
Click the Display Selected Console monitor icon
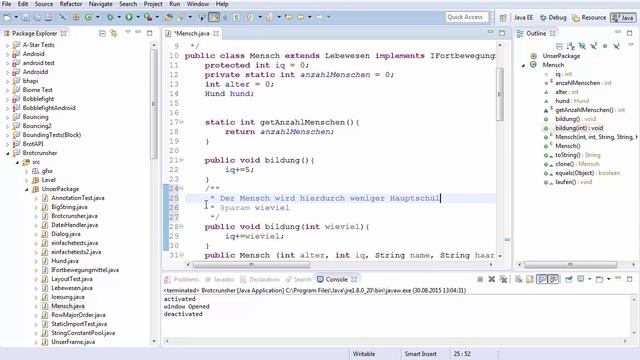(x=580, y=279)
